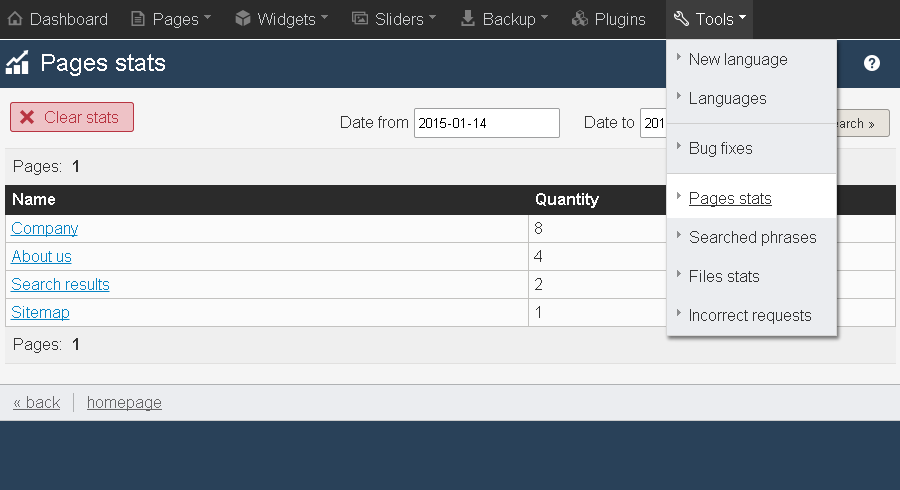This screenshot has width=900, height=490.
Task: Click the Backup download icon
Action: (468, 19)
